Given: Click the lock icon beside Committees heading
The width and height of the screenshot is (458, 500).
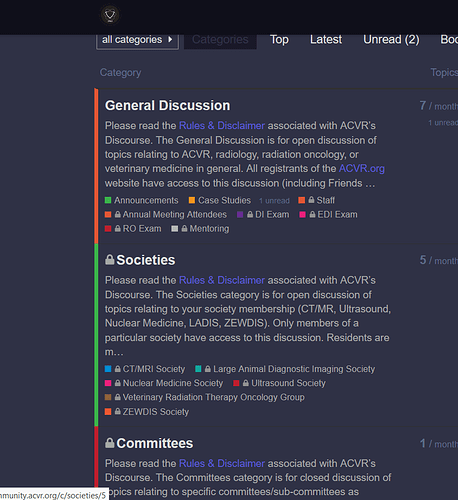Looking at the screenshot, I should point(110,443).
